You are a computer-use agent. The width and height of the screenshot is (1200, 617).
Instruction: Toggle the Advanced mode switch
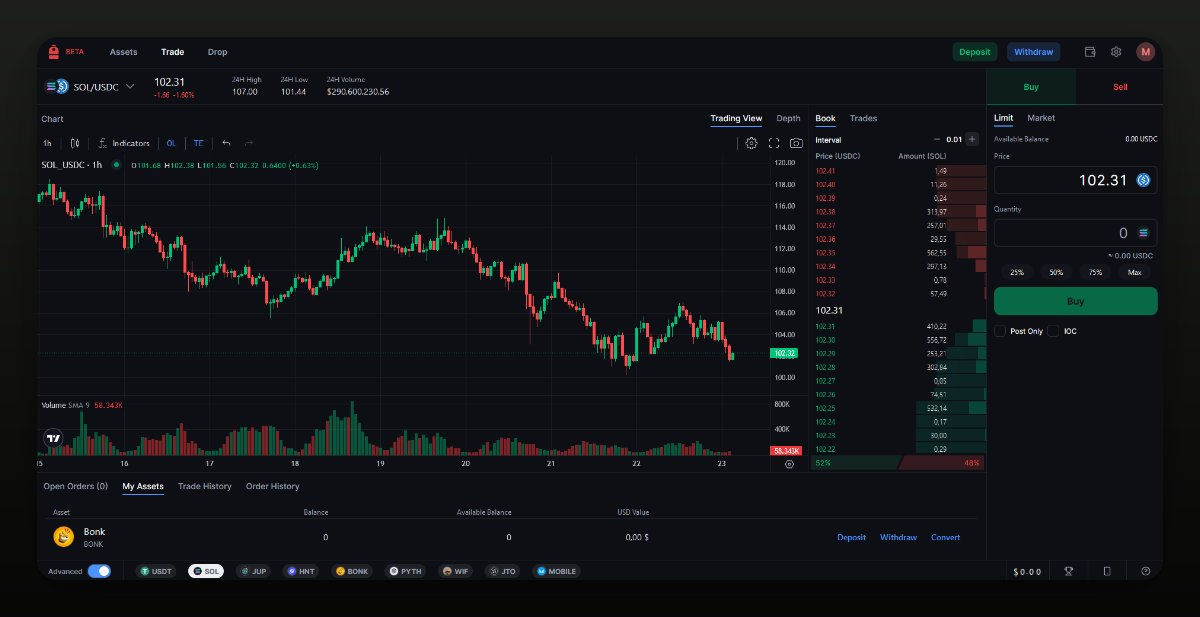pyautogui.click(x=99, y=571)
